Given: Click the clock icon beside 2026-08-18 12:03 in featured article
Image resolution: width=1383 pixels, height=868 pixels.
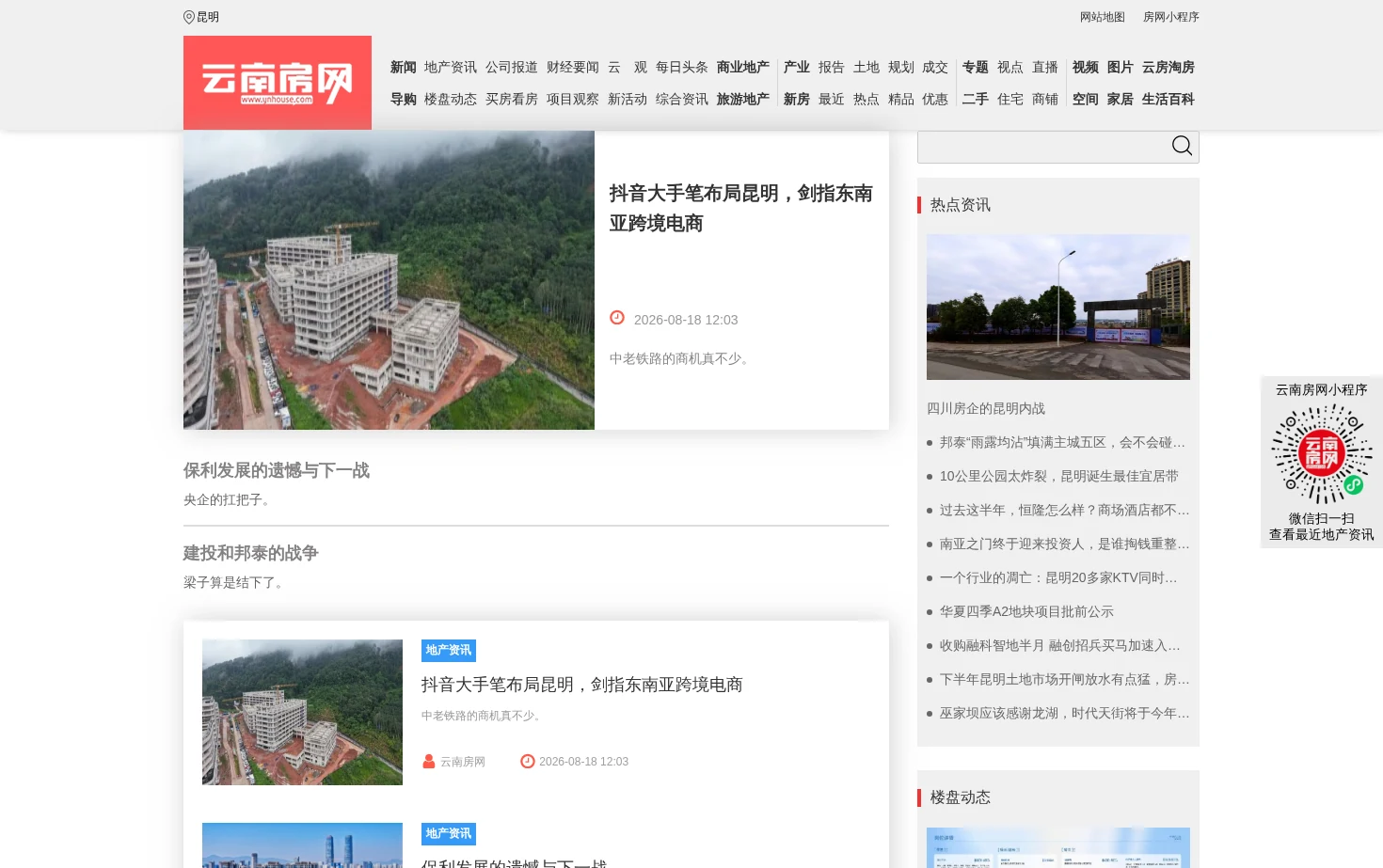Looking at the screenshot, I should click(x=617, y=318).
